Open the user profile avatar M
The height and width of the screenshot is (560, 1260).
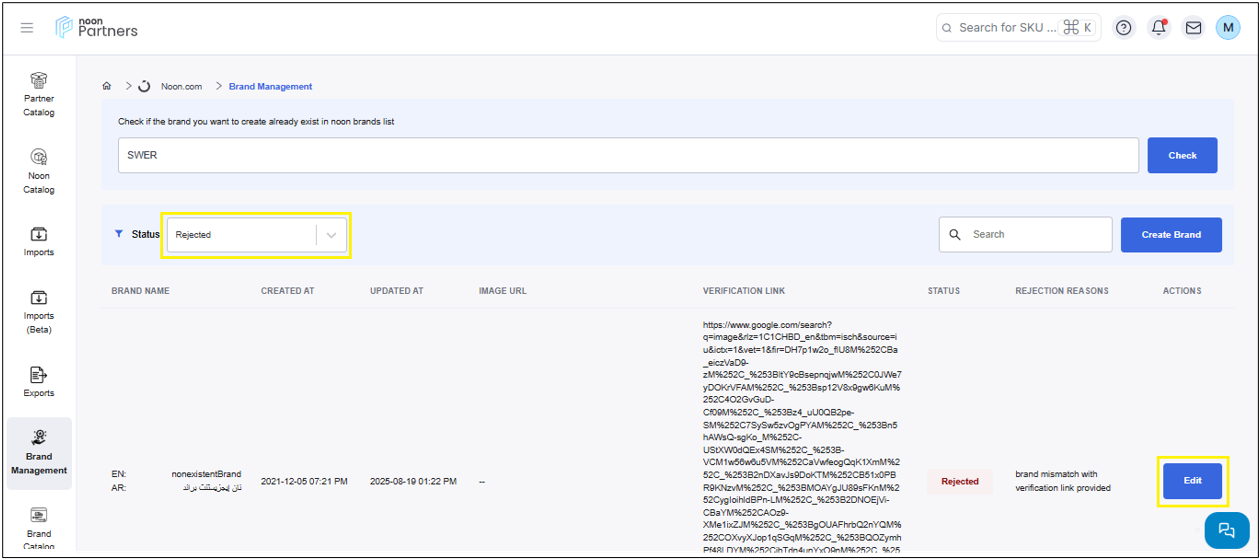1227,28
